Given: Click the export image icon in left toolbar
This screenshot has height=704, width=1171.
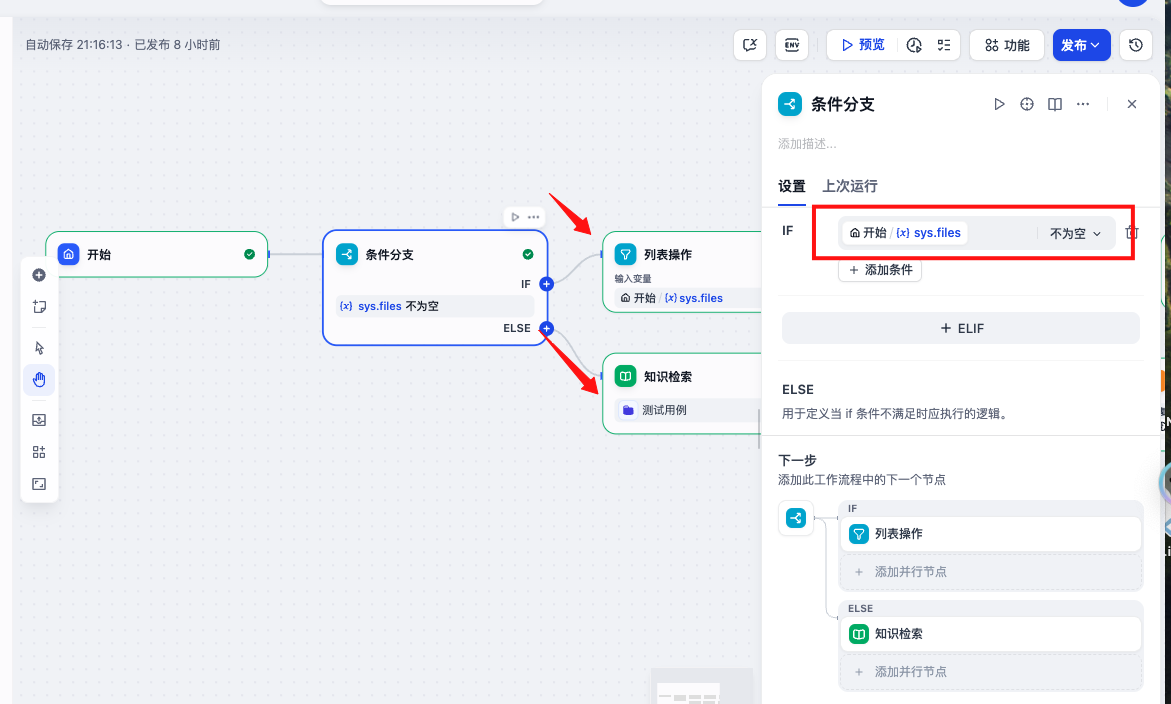Looking at the screenshot, I should (39, 420).
